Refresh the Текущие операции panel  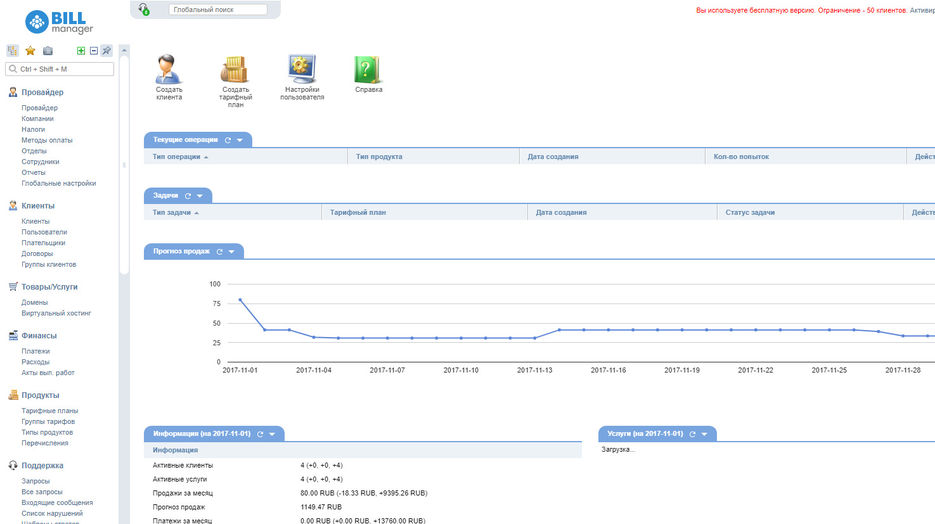tap(227, 140)
